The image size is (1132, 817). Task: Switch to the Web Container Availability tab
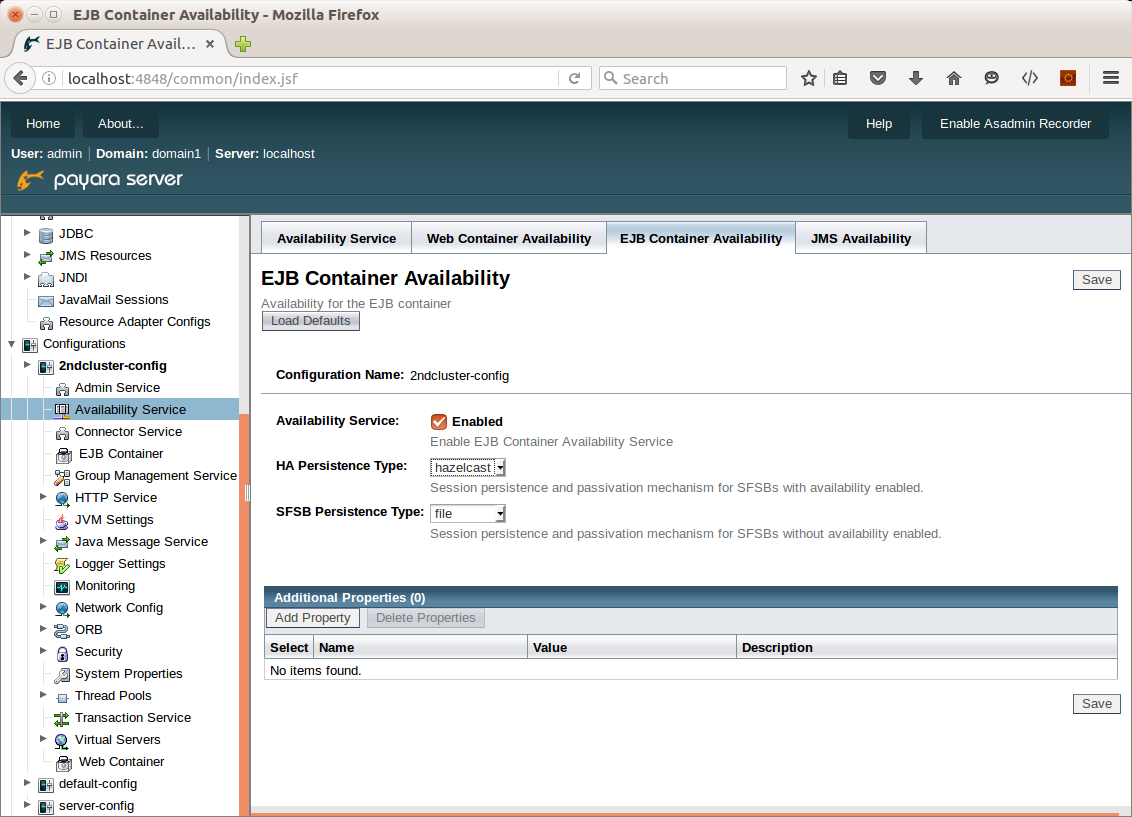(508, 238)
